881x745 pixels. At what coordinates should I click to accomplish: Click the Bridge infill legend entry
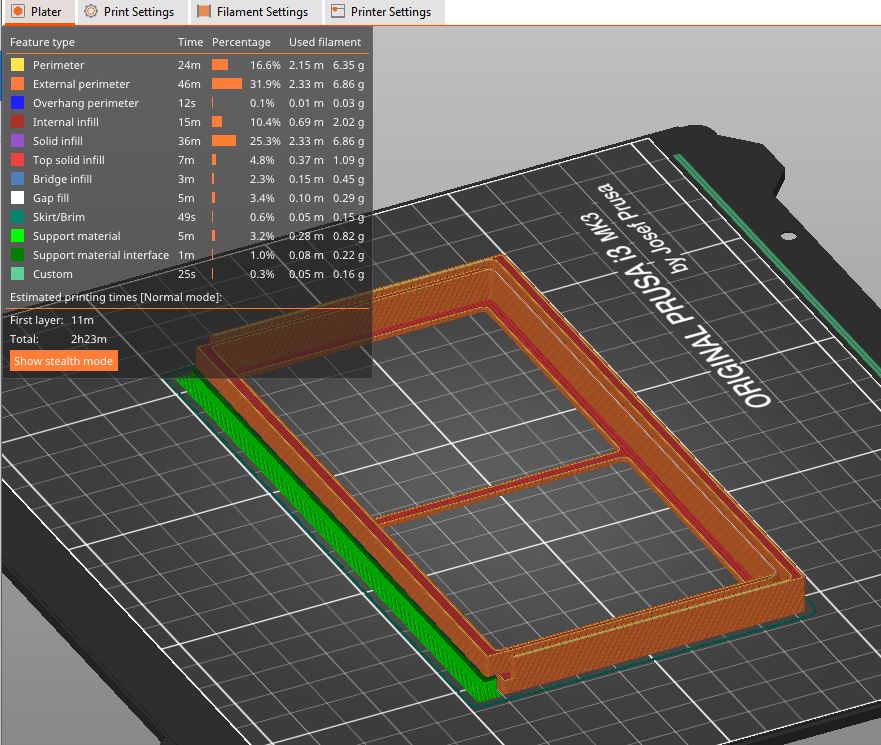tap(62, 179)
